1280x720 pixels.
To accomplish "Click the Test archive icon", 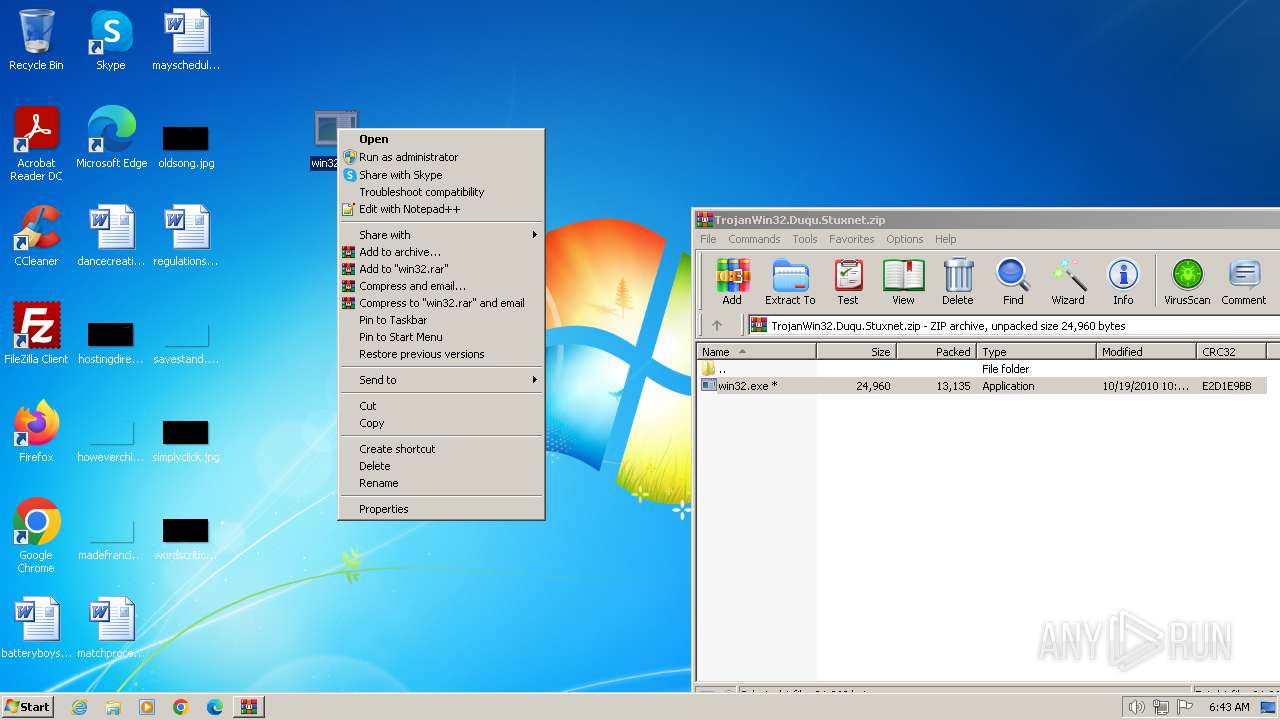I will pyautogui.click(x=848, y=281).
